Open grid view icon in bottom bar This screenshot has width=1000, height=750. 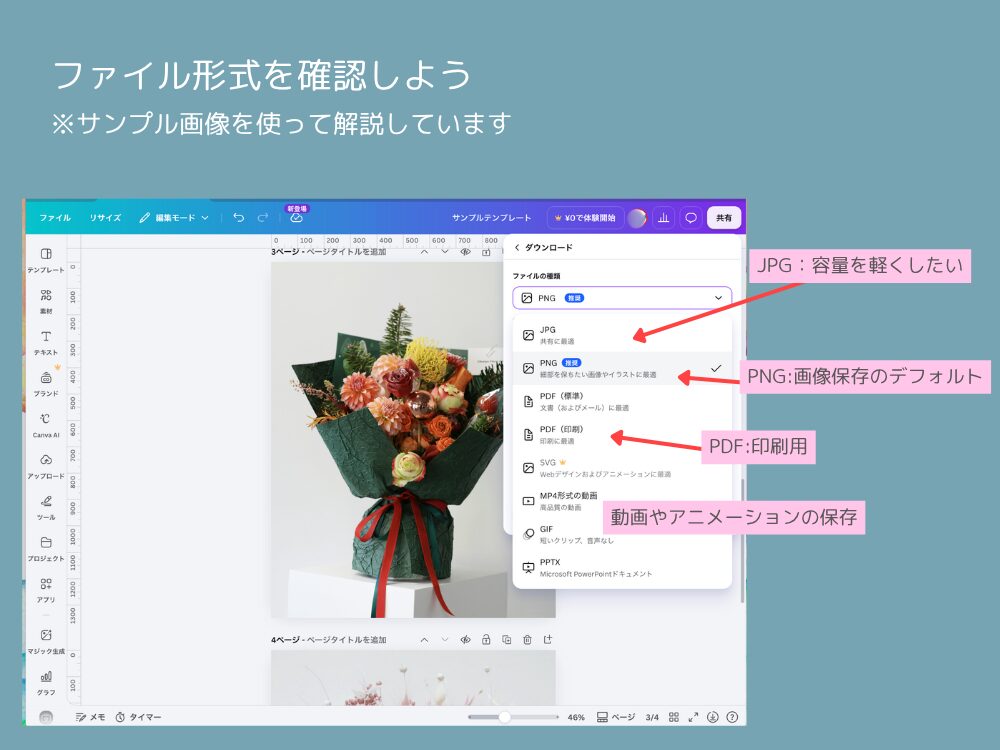673,717
